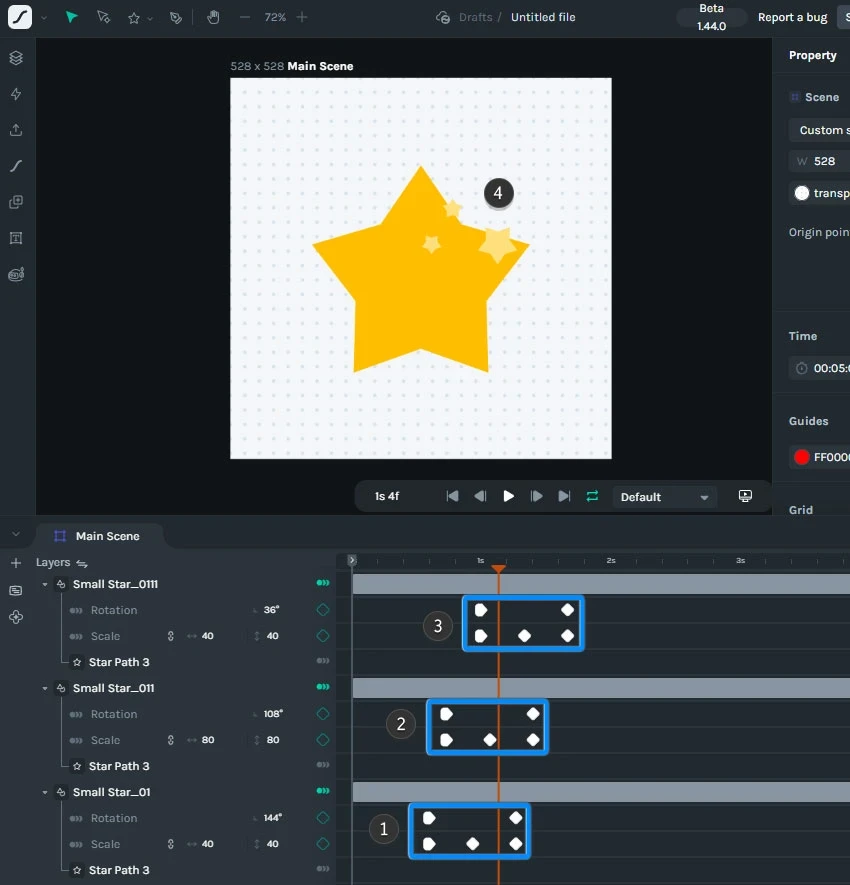Toggle Rotation keyframe diamond for Small Star_011
This screenshot has width=850, height=885.
pos(323,714)
